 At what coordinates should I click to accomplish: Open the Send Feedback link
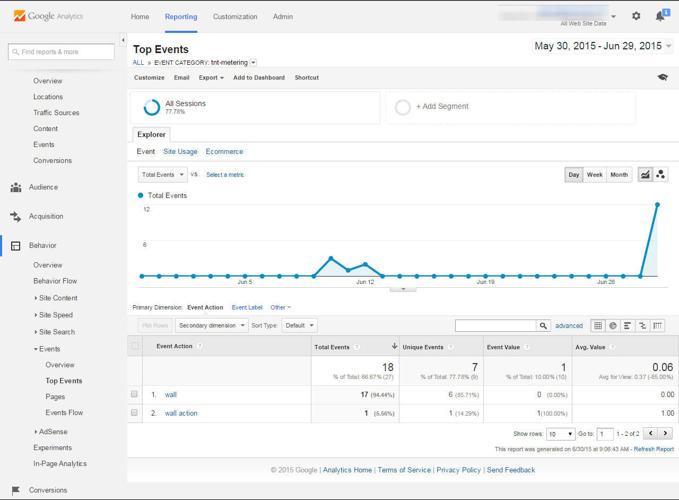point(510,470)
